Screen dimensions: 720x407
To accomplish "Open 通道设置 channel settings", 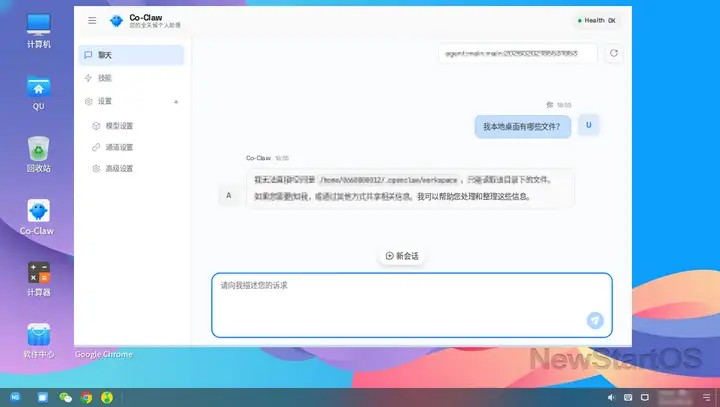I will [119, 147].
